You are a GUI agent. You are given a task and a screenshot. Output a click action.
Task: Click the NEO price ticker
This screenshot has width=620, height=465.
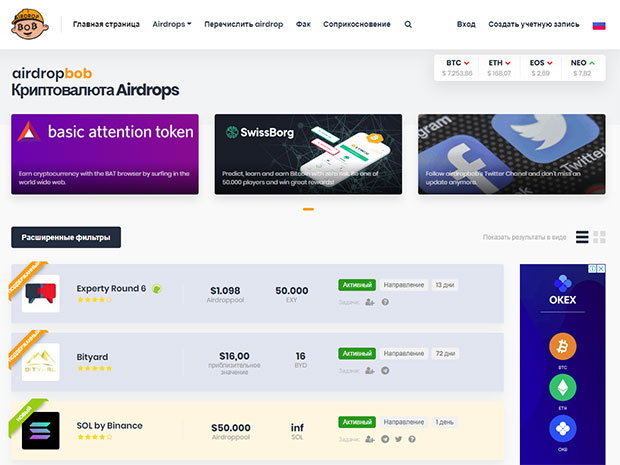click(582, 68)
